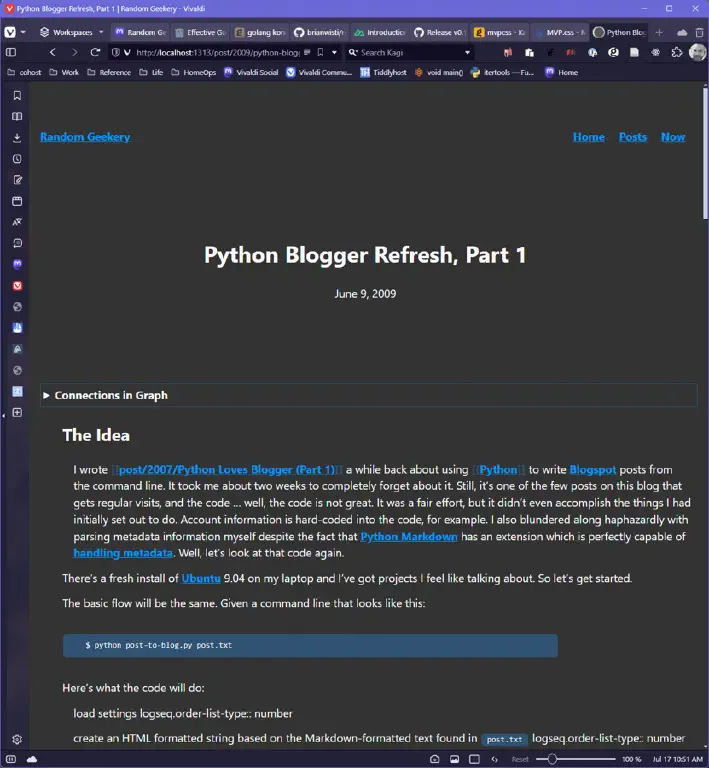The image size is (709, 768).
Task: Open the Translate panel
Action: pyautogui.click(x=17, y=222)
